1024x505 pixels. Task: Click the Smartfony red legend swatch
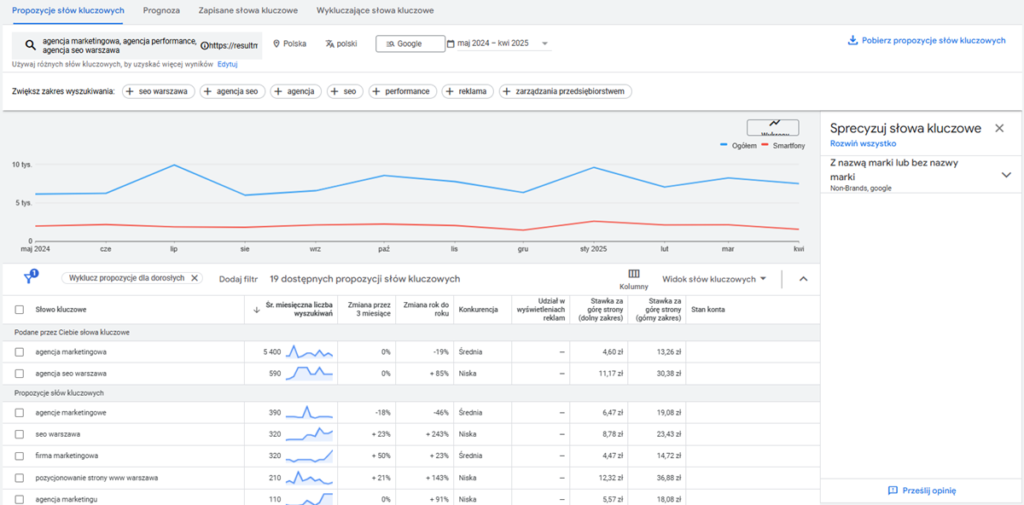pyautogui.click(x=763, y=145)
